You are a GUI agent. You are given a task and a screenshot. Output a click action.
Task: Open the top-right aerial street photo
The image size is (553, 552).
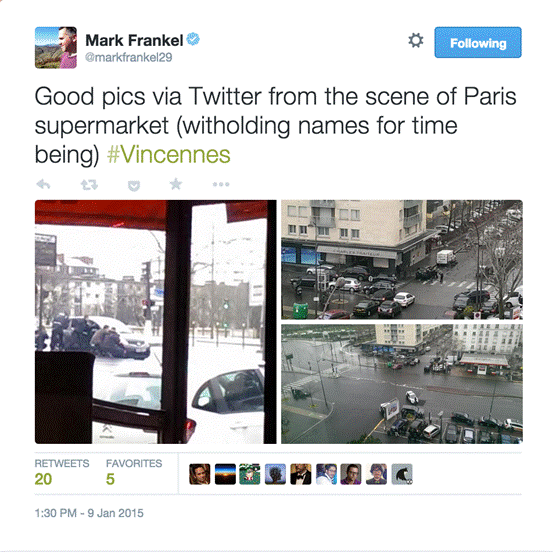pos(402,260)
